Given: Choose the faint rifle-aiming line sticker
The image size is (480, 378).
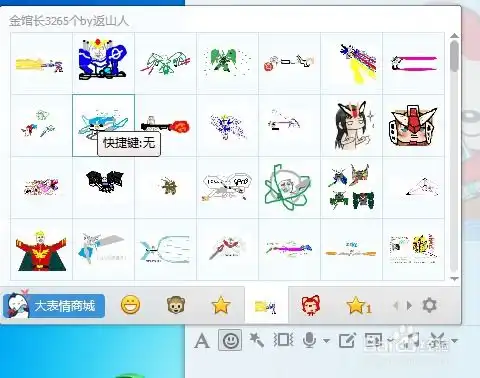Looking at the screenshot, I should [x=289, y=125].
